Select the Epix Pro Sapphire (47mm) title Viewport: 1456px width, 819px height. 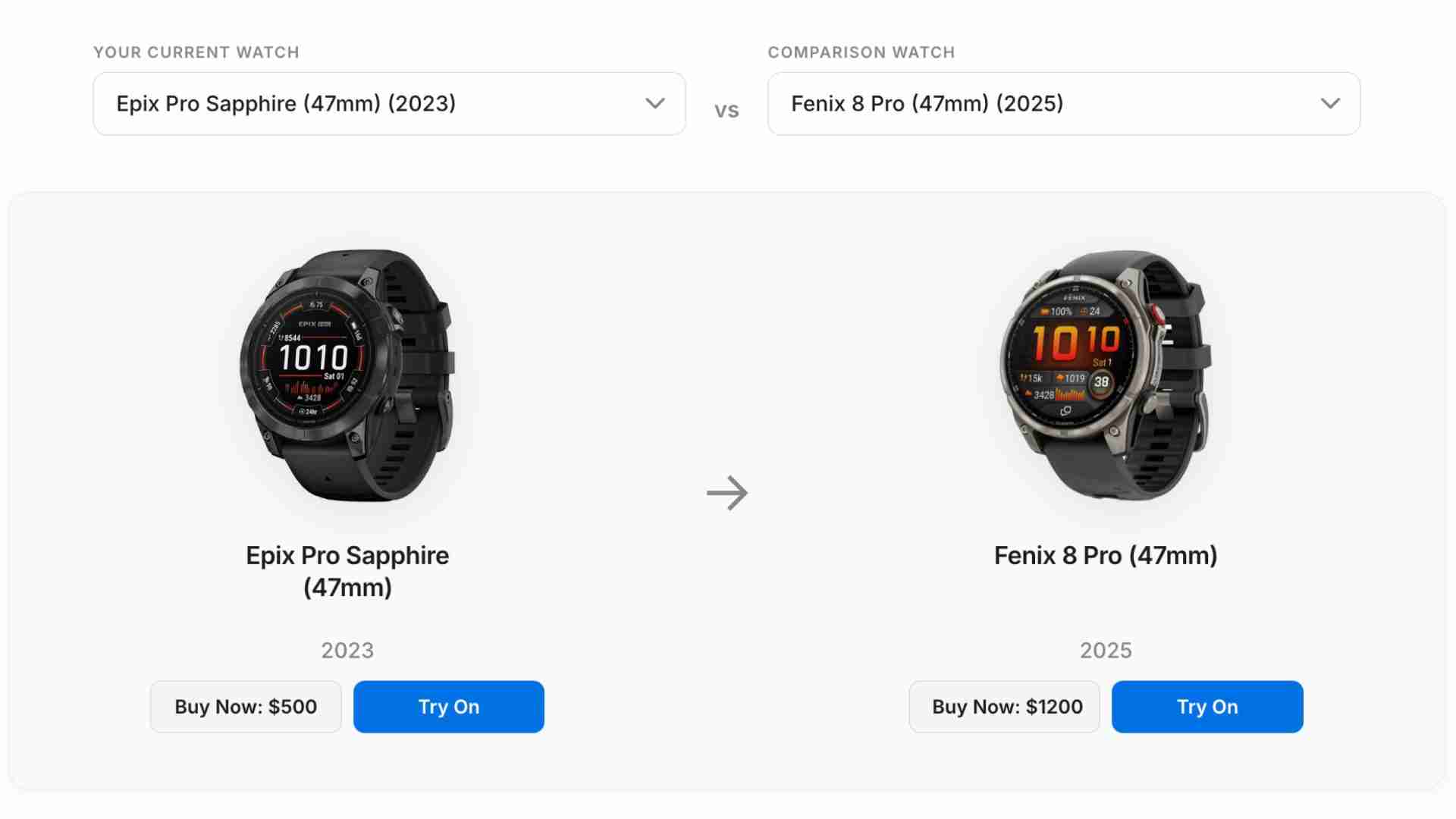click(347, 570)
